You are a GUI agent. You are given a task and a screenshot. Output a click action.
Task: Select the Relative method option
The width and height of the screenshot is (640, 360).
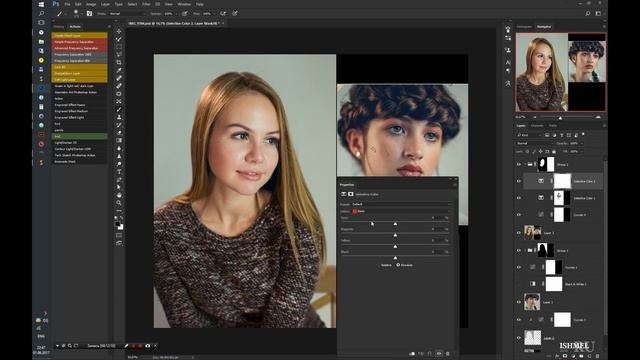coord(386,265)
